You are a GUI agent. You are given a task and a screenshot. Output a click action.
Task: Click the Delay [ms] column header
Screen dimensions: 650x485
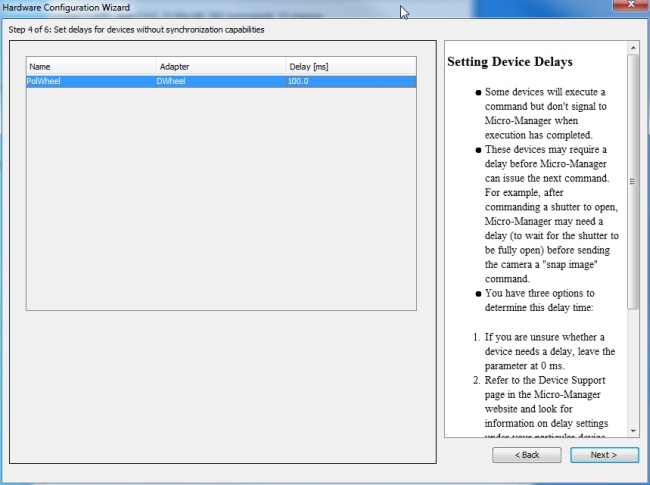tap(350, 66)
